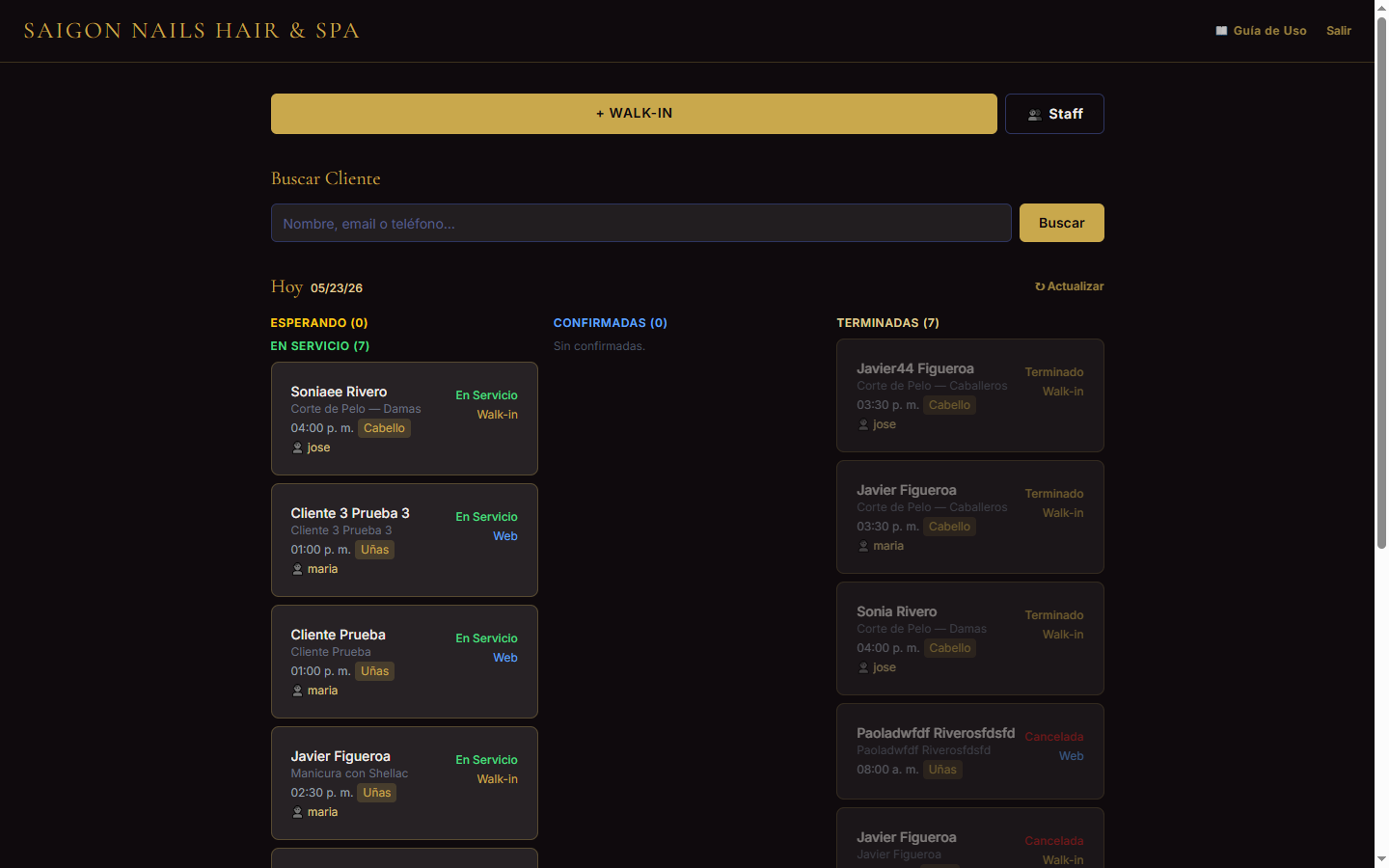Click the Sin confirmadas message
This screenshot has height=868, width=1389.
[599, 346]
